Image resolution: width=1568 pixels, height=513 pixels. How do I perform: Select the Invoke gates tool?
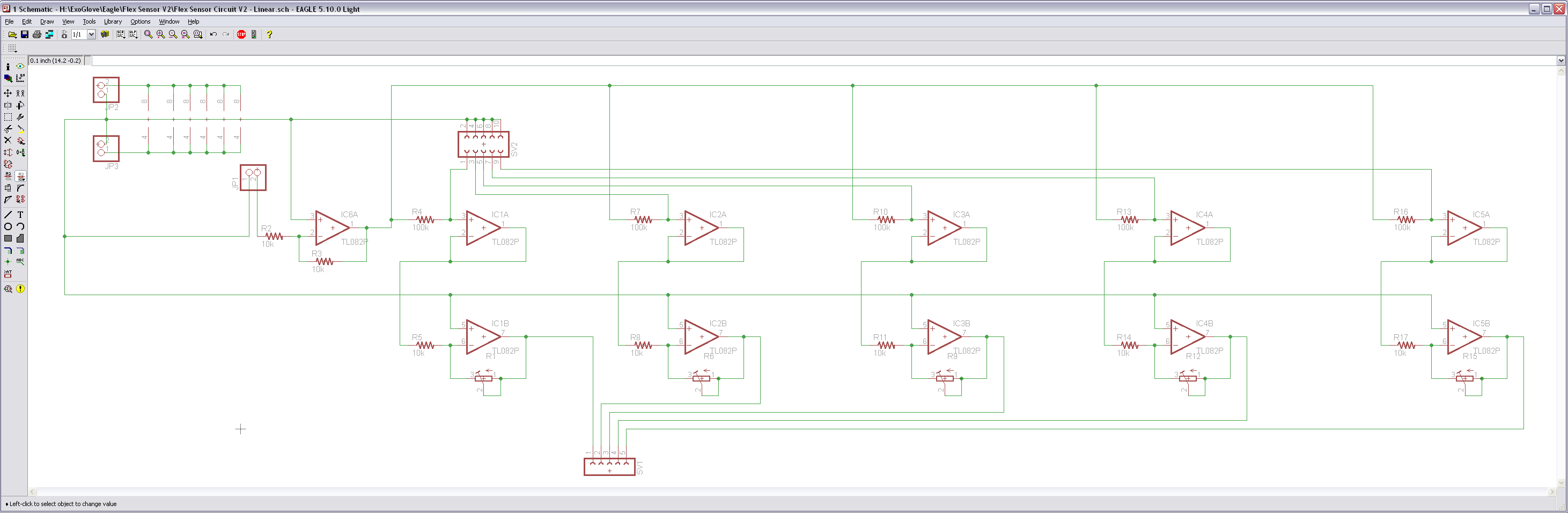tap(20, 200)
